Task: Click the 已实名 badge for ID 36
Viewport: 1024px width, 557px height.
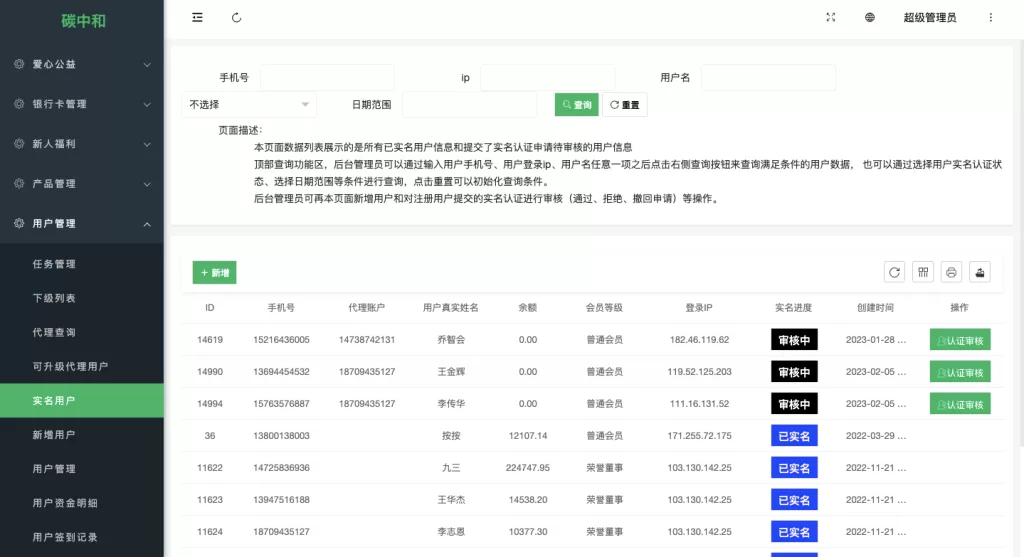Action: (x=794, y=436)
